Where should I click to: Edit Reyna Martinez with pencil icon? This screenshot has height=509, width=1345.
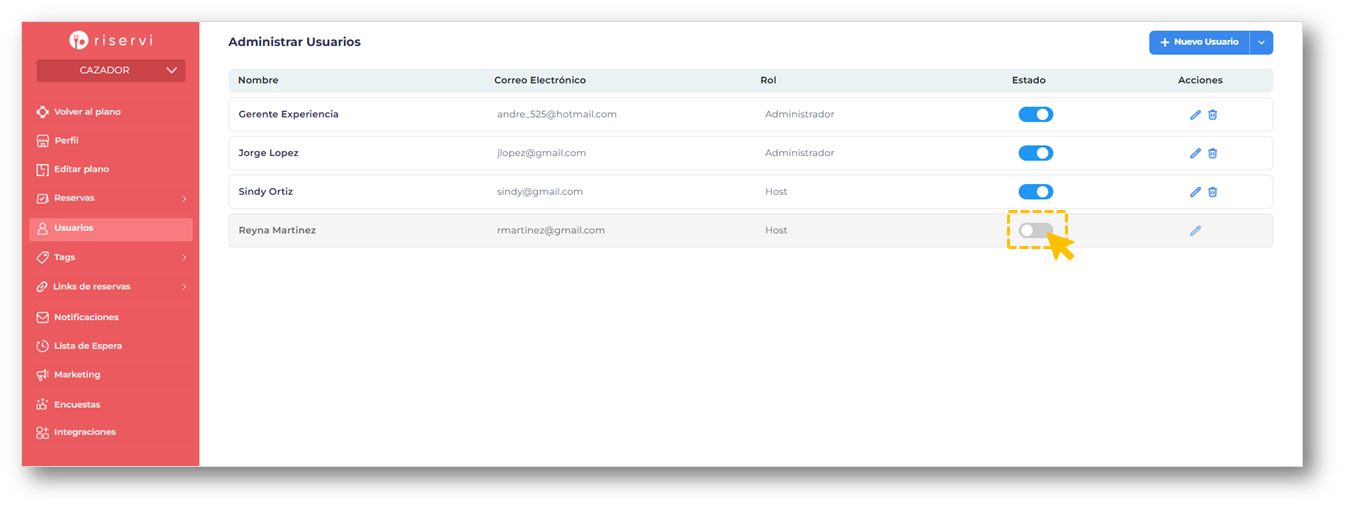point(1195,230)
